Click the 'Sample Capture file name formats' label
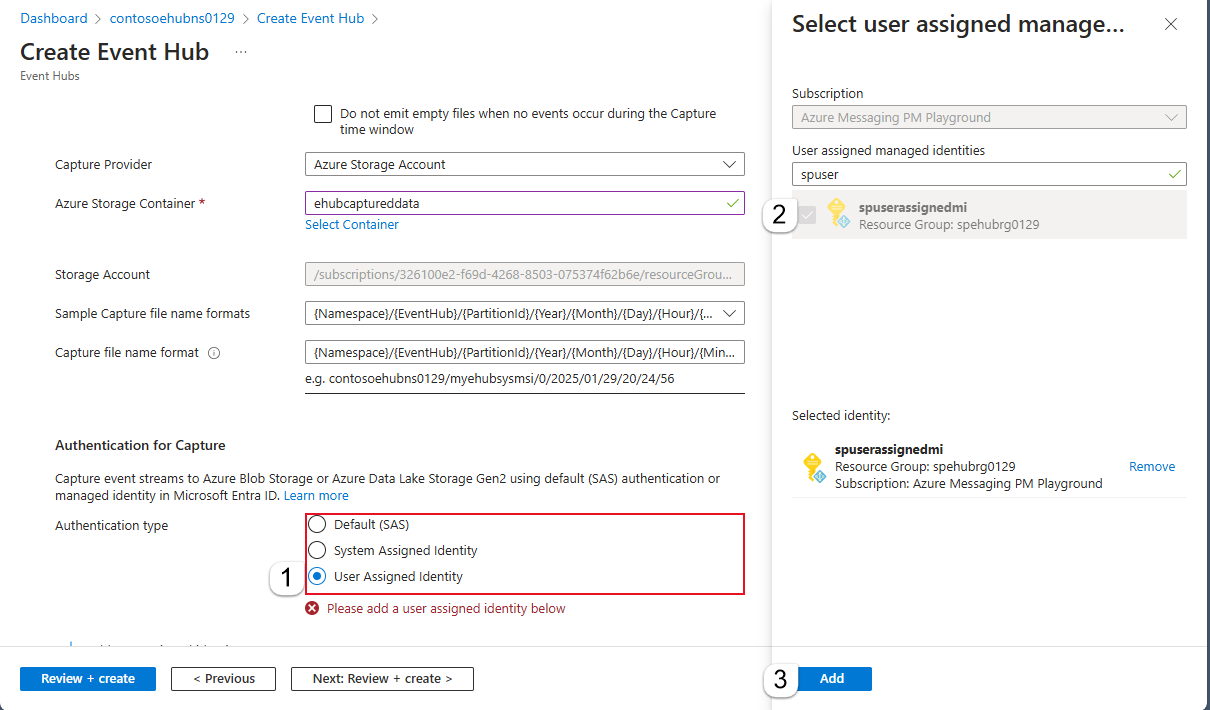 (x=152, y=314)
